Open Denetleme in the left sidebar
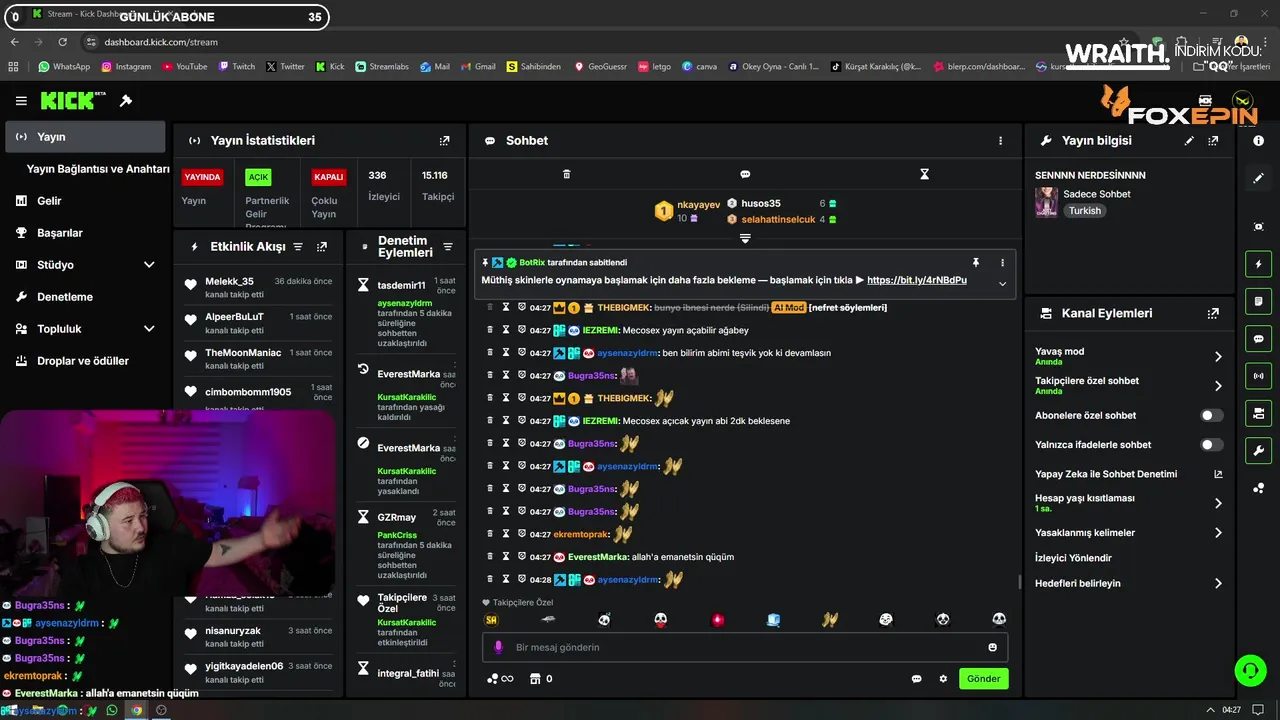The width and height of the screenshot is (1280, 720). (85, 297)
